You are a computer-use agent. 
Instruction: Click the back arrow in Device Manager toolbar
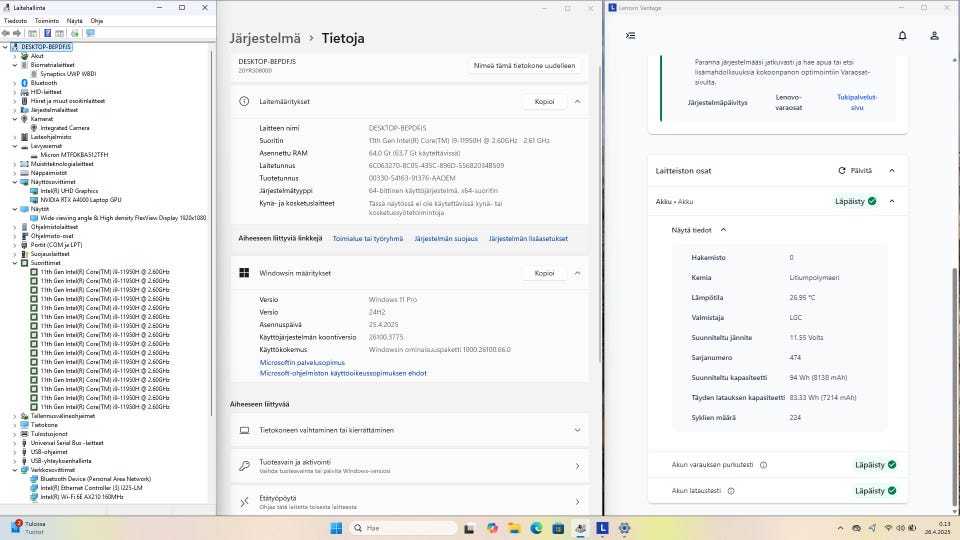tap(7, 33)
